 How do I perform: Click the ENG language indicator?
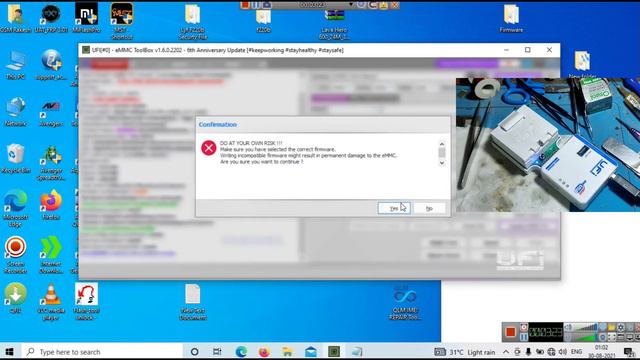576,352
